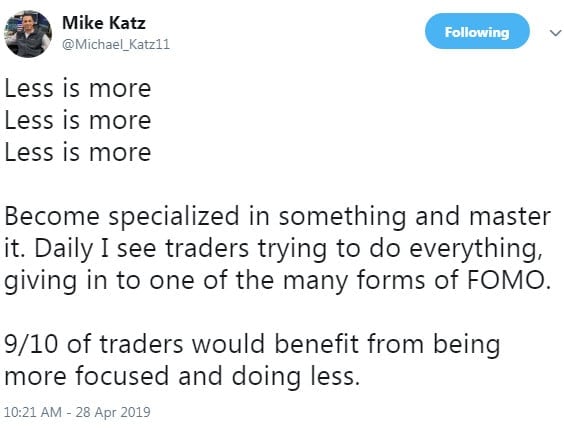
Task: Click "more focused and doing less" line
Action: [x=182, y=376]
